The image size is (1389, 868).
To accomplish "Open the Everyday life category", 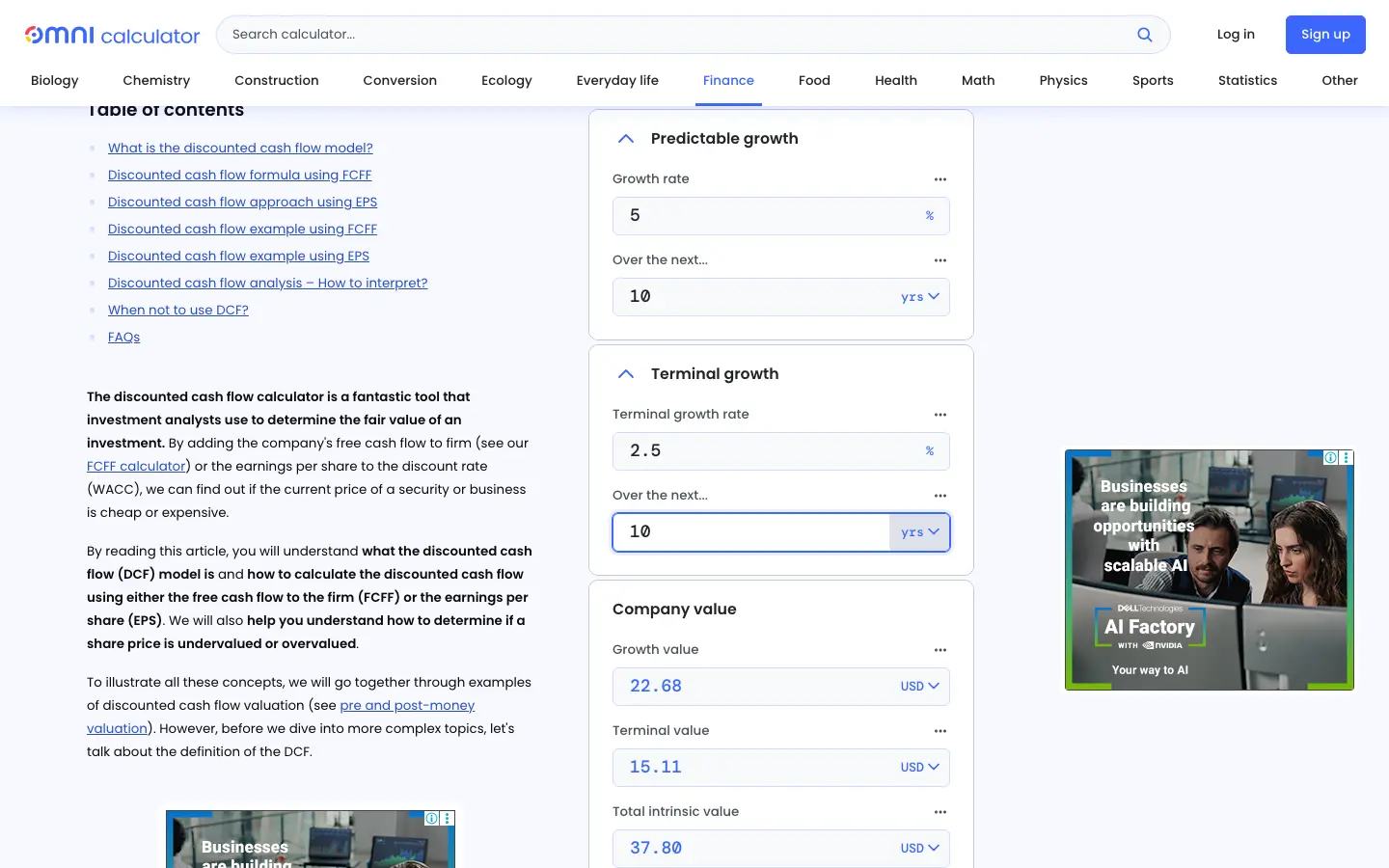I will (x=617, y=81).
